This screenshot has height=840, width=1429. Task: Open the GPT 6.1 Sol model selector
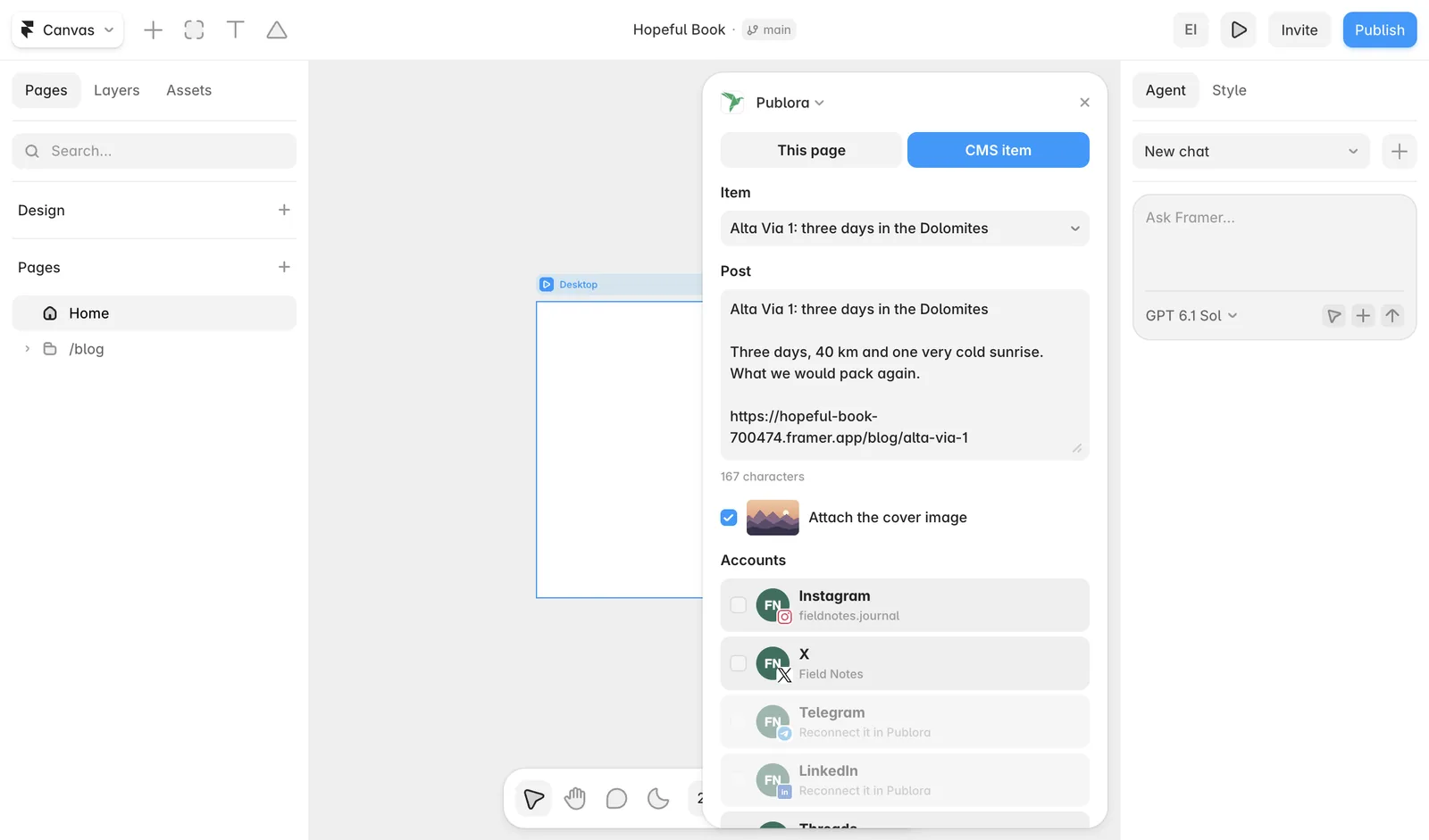1191,316
